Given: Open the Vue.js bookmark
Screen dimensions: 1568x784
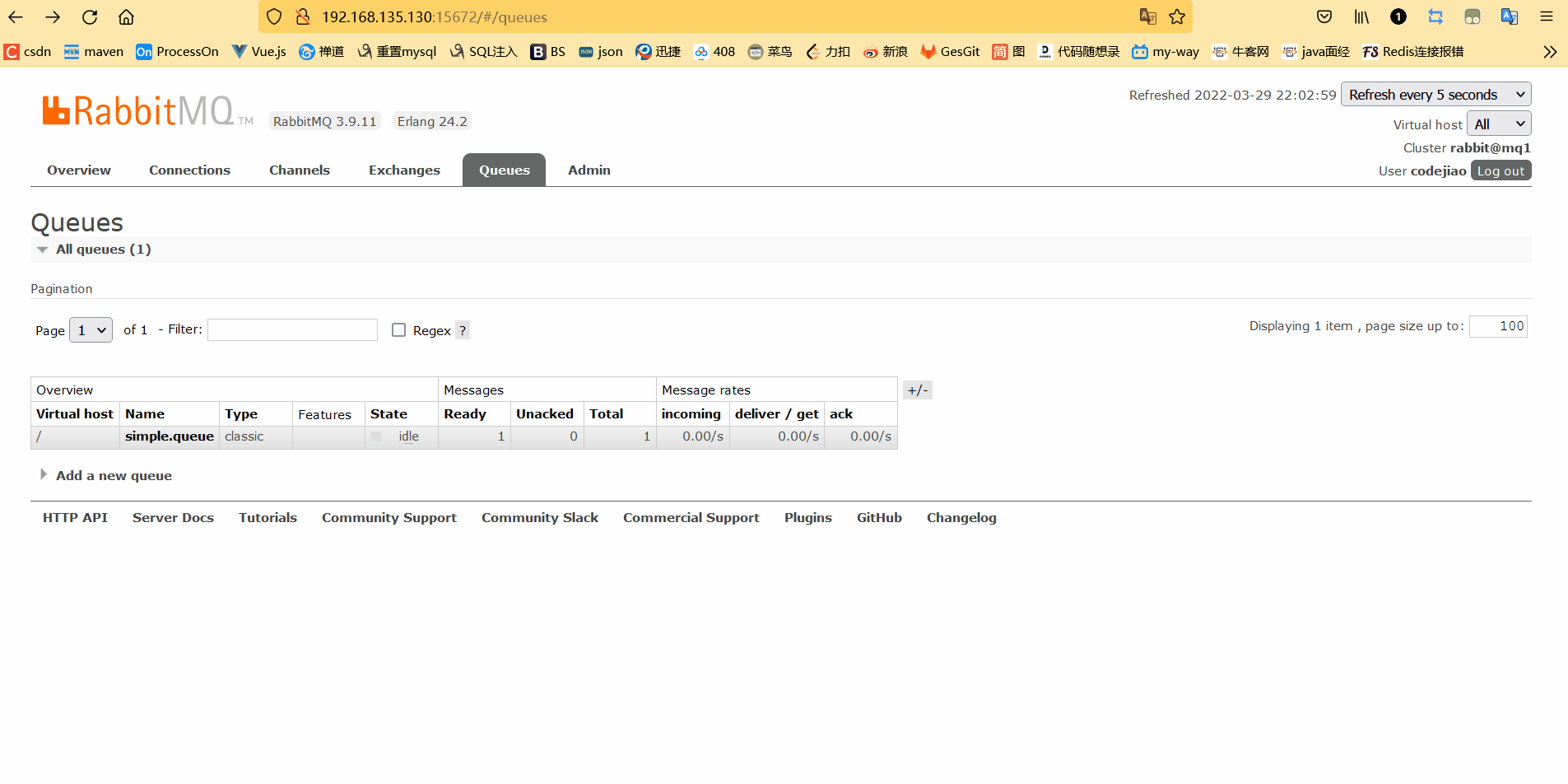Looking at the screenshot, I should 259,52.
